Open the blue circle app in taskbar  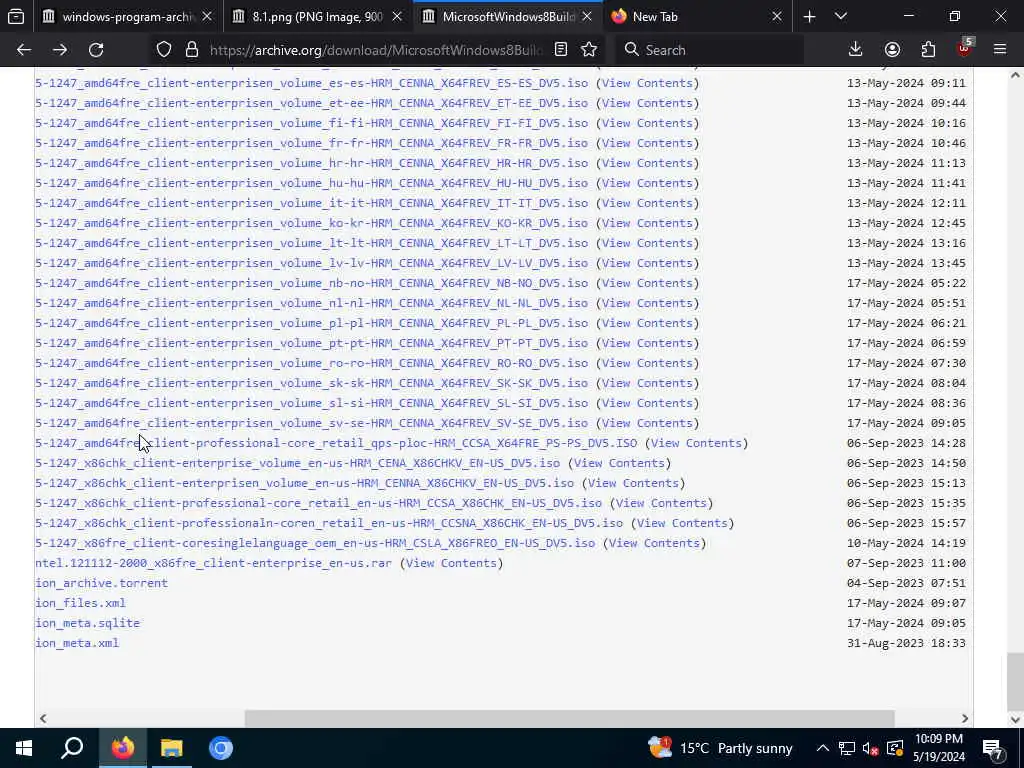221,748
